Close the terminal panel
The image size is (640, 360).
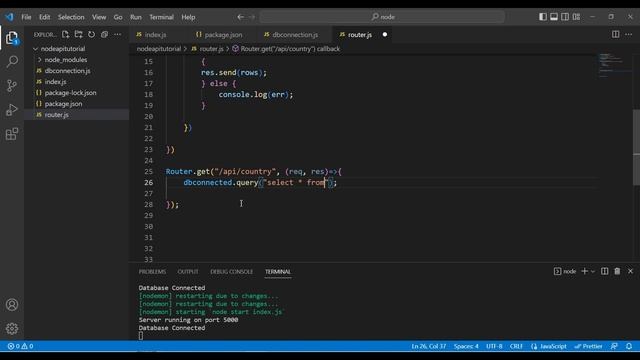click(x=630, y=271)
